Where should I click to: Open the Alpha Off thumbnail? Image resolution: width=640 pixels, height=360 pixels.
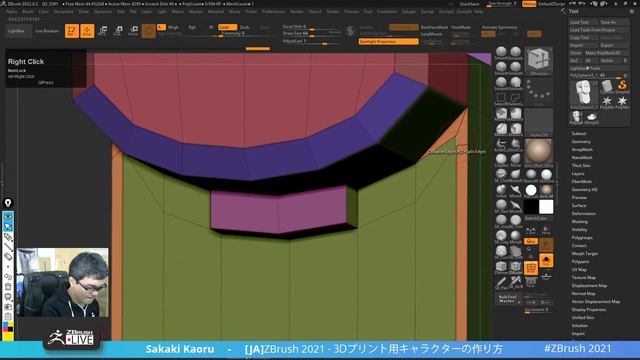pos(538,122)
